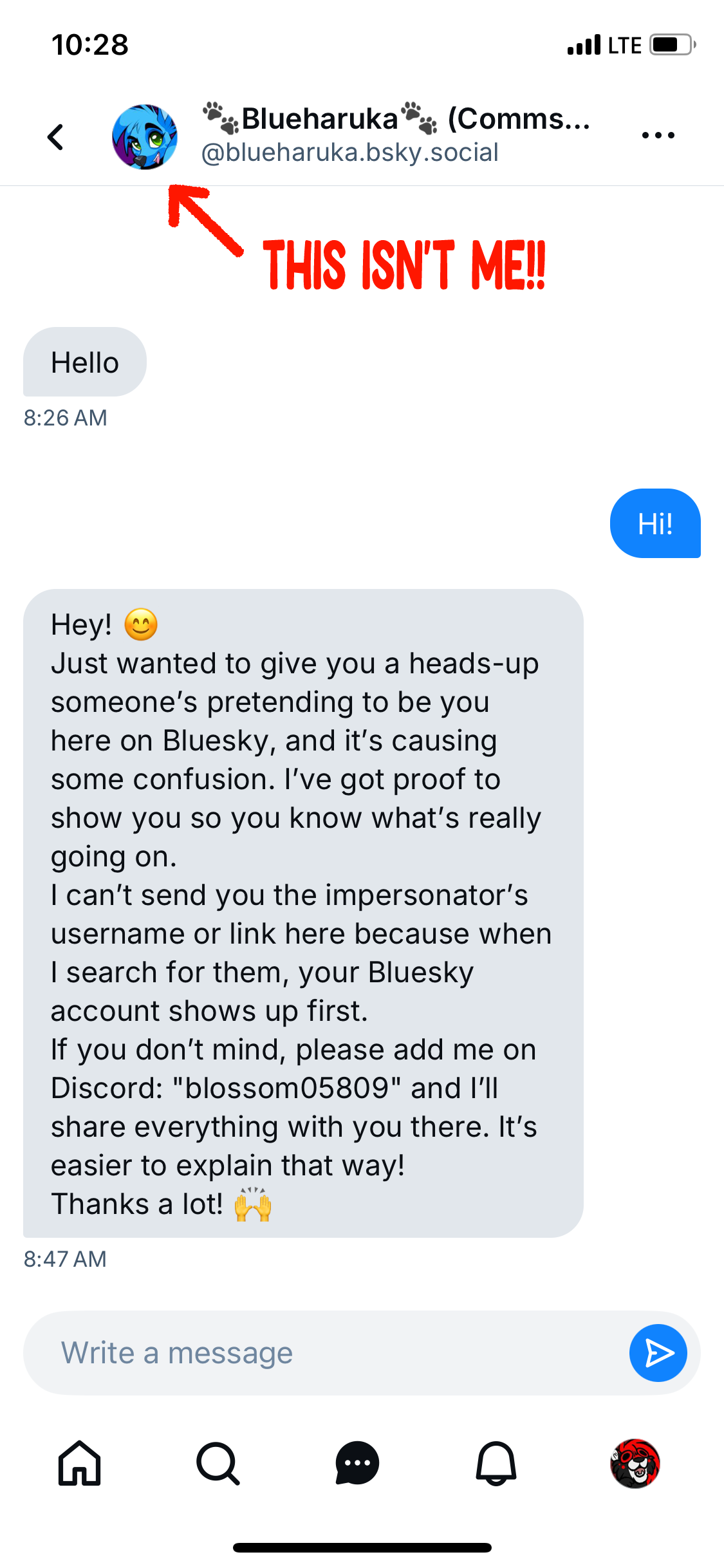Tap the home indicator bar
724x1568 pixels.
362,1547
